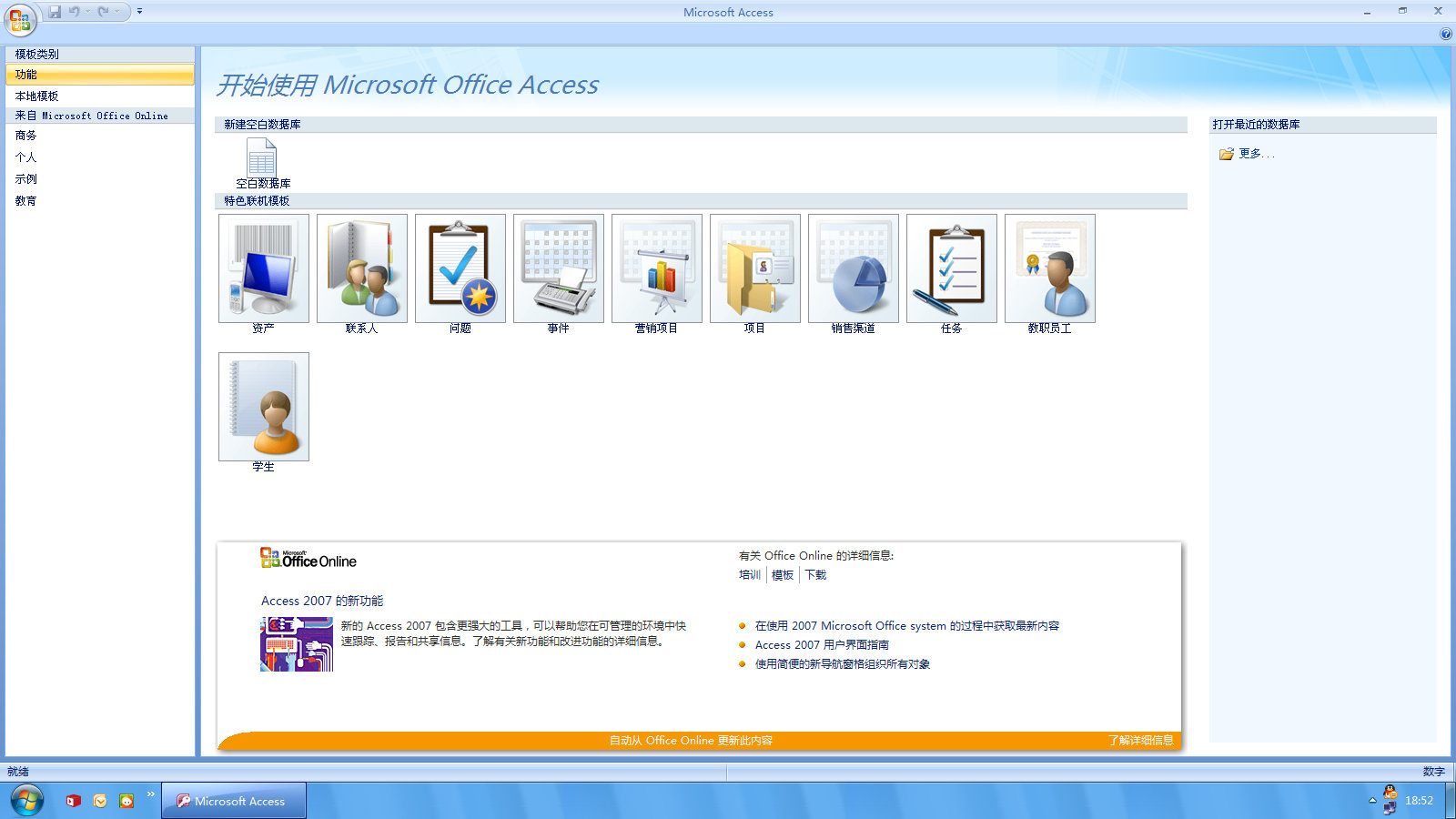
Task: Click the 下载 downloads link
Action: [x=815, y=575]
